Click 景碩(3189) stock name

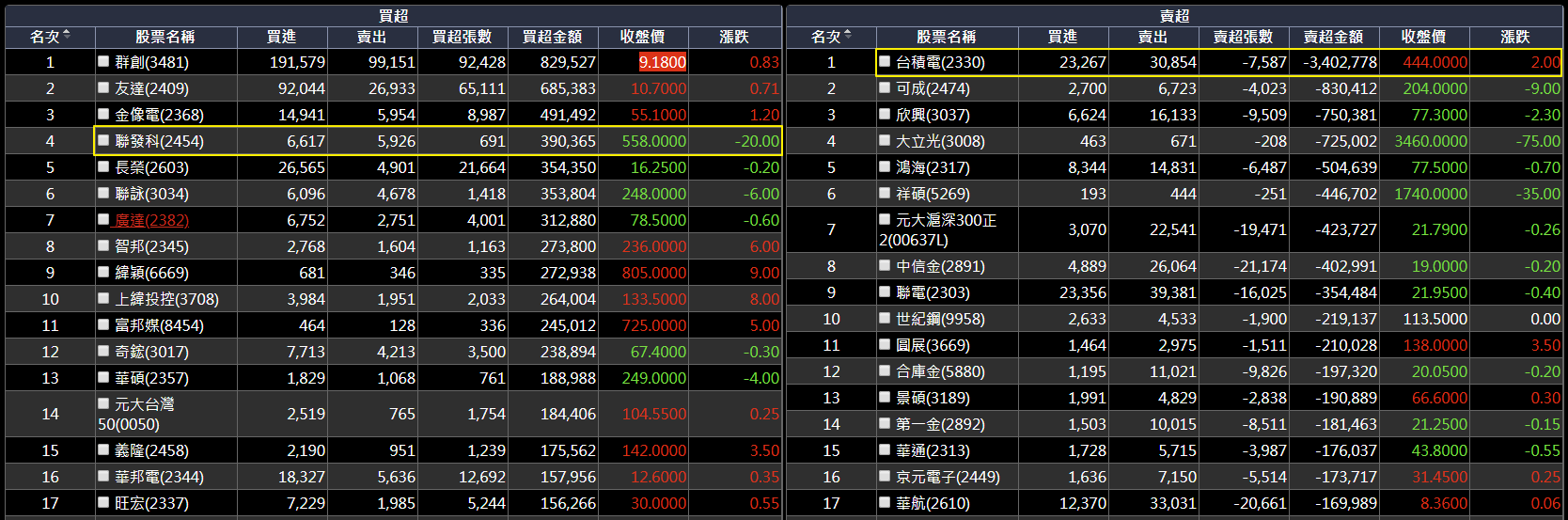[933, 398]
